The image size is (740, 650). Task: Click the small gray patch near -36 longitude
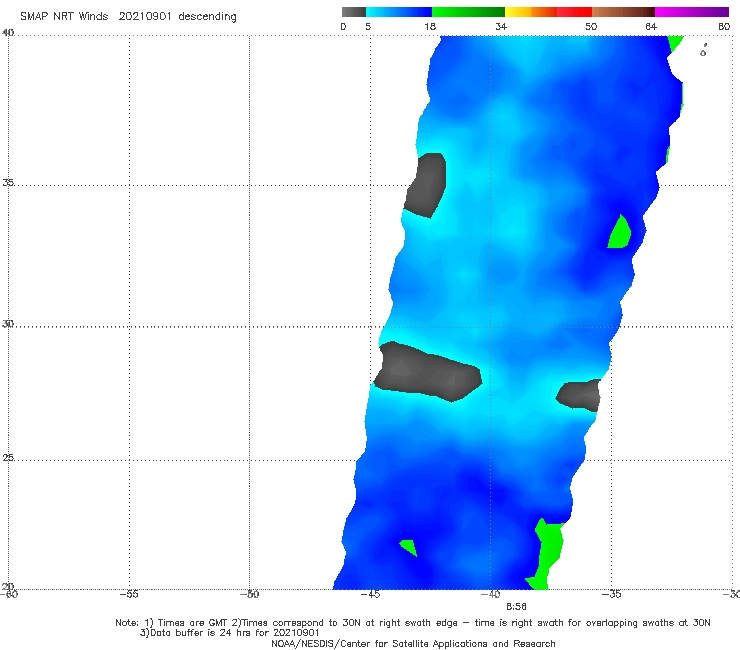[x=579, y=395]
